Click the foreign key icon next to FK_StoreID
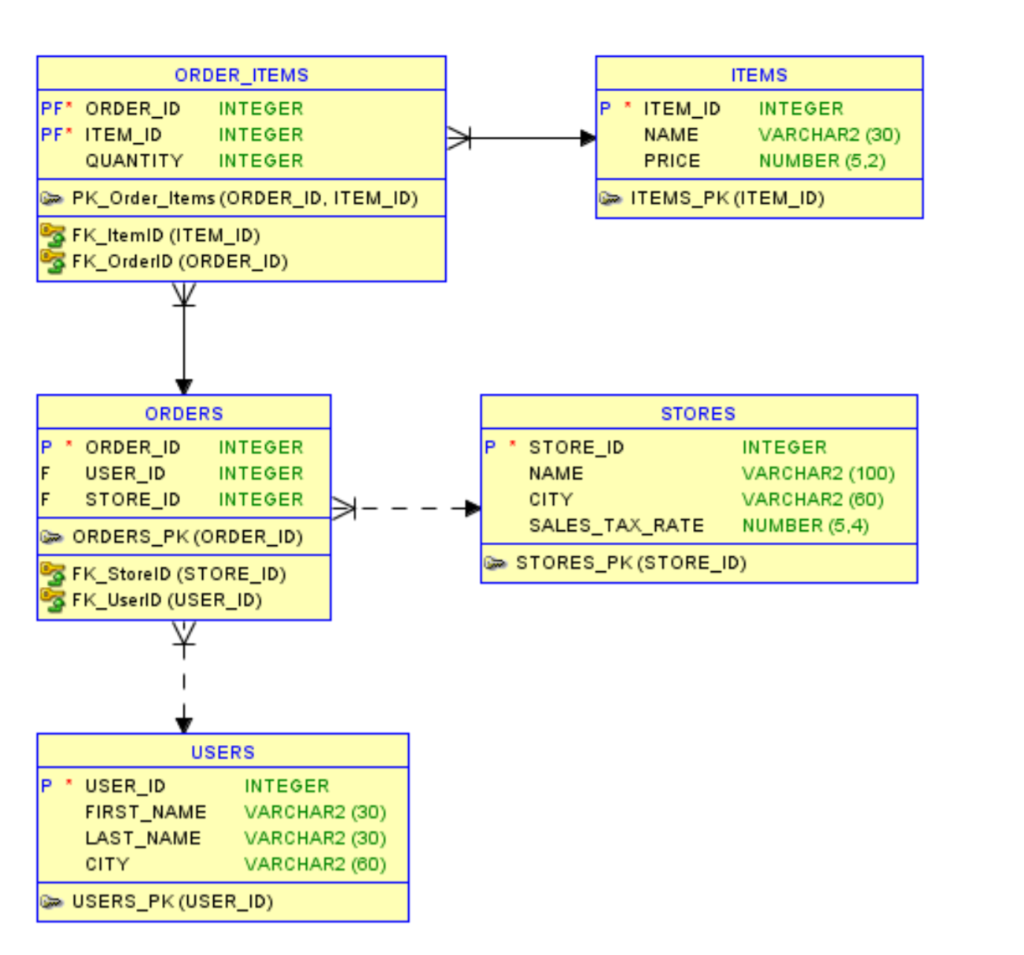 coord(53,574)
